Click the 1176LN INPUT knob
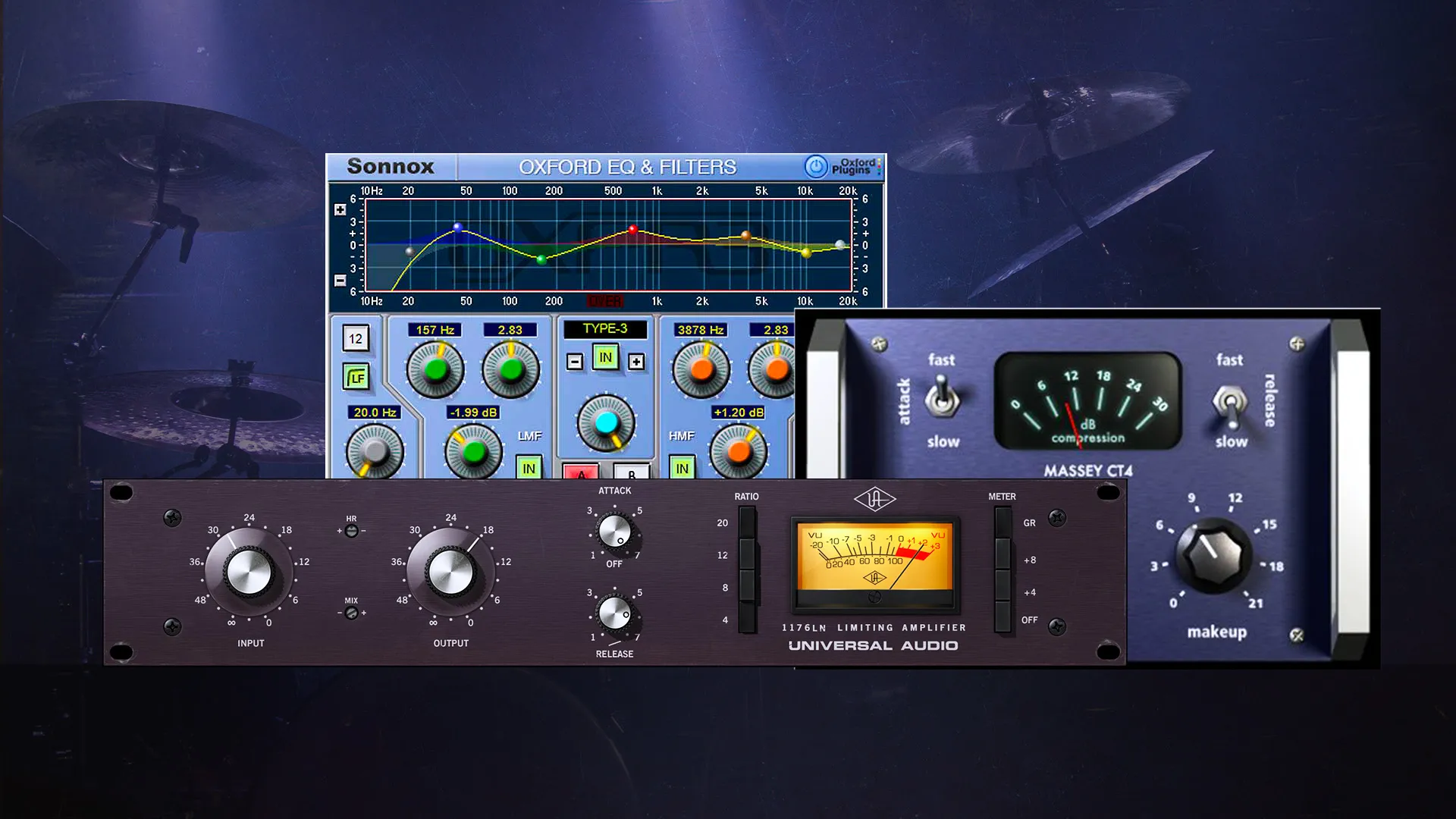This screenshot has width=1456, height=819. pos(249,572)
